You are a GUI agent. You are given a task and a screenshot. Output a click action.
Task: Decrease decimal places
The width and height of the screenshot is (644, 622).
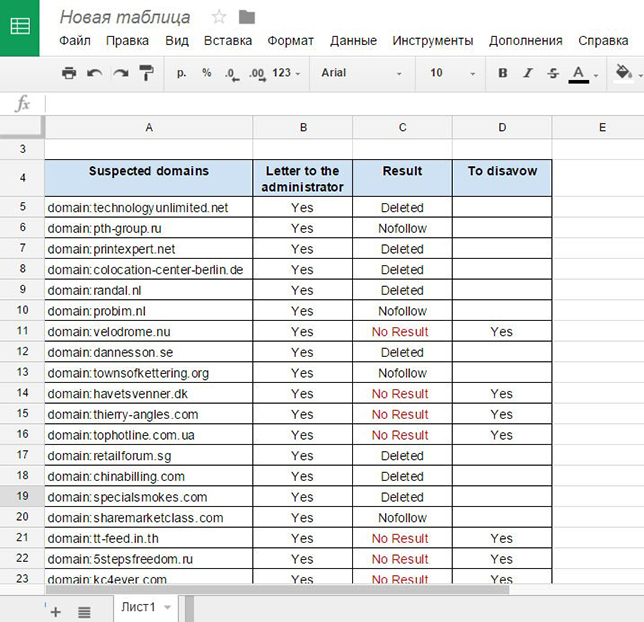232,74
